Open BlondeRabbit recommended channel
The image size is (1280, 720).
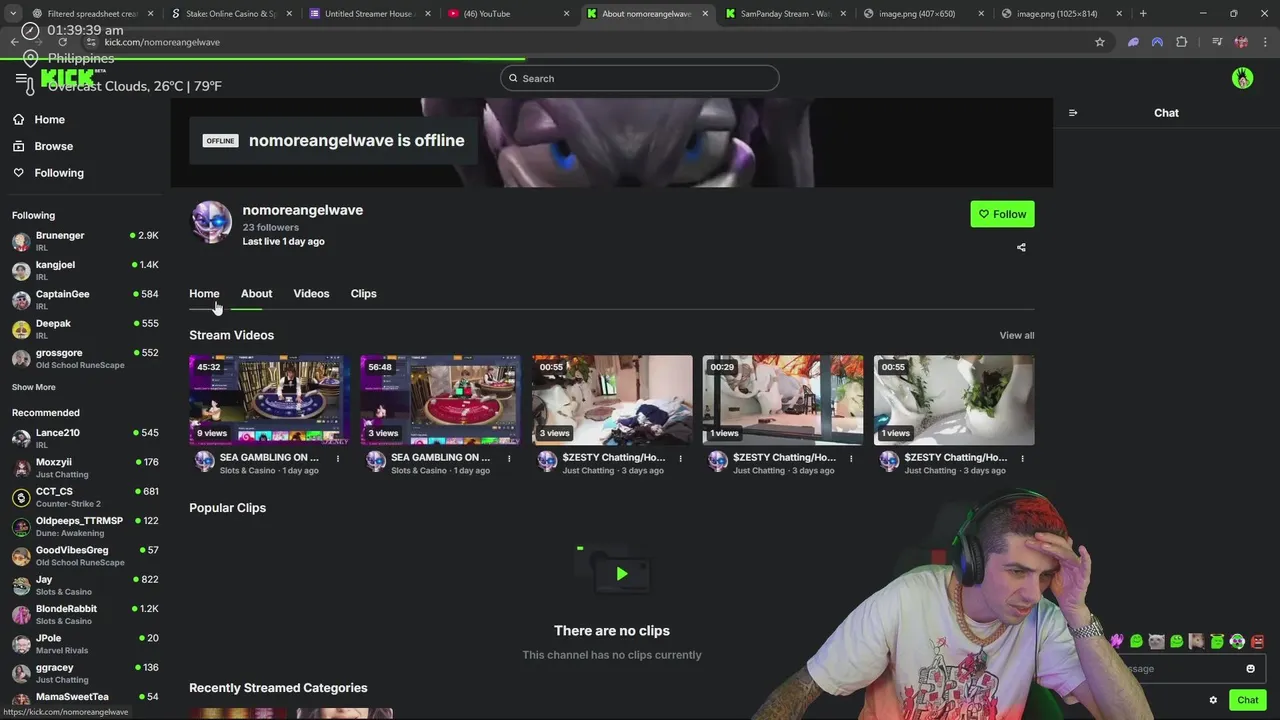85,614
